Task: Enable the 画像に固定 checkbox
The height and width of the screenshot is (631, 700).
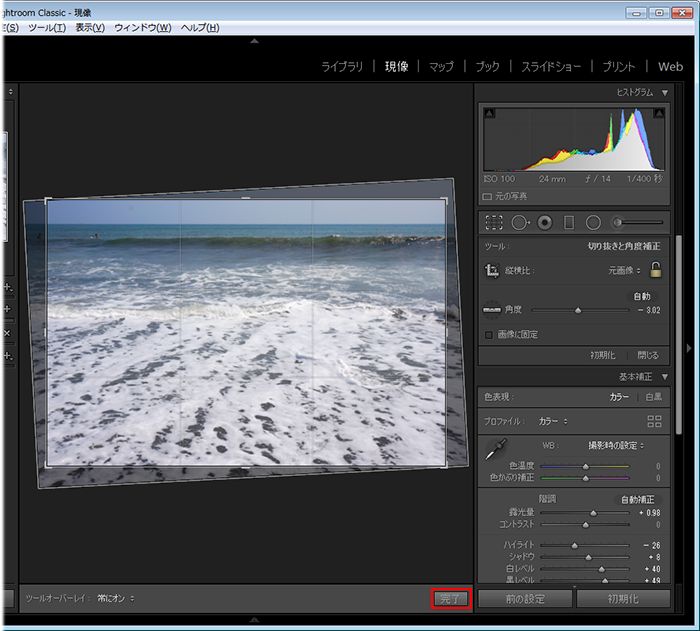Action: (x=488, y=334)
